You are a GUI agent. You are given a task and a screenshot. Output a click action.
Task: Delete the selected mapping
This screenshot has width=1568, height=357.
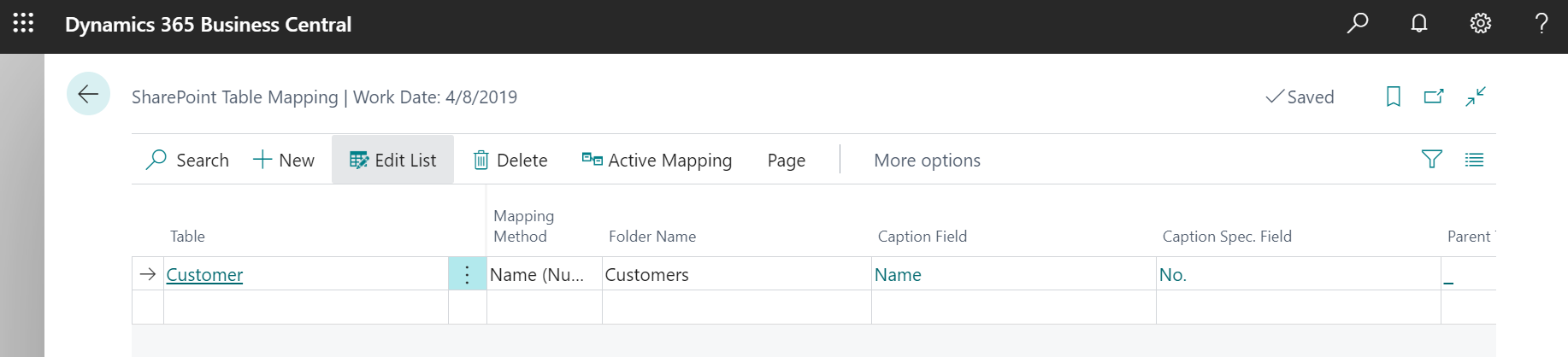point(510,160)
